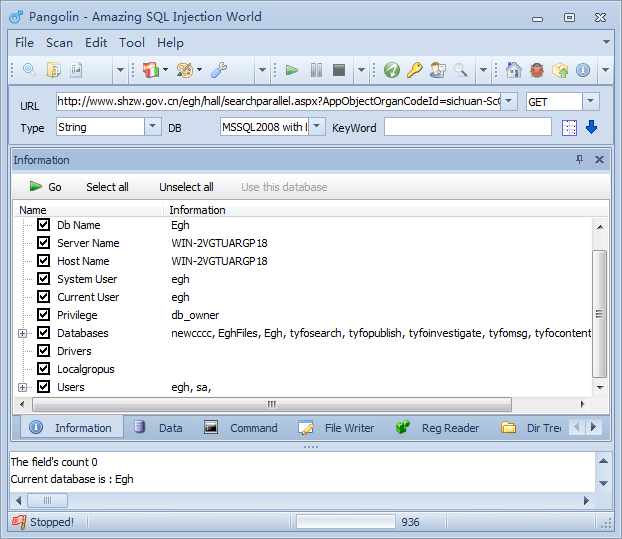Click the wrench settings toolbar icon
Screen dimensions: 622x539
[219, 70]
